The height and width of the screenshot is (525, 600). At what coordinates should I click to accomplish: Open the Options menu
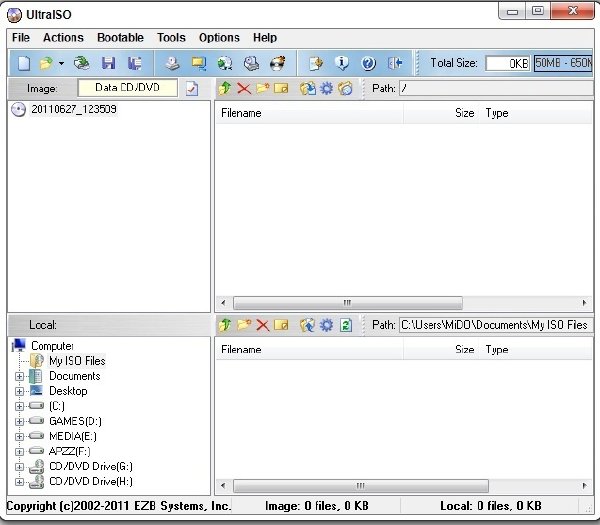tap(219, 38)
